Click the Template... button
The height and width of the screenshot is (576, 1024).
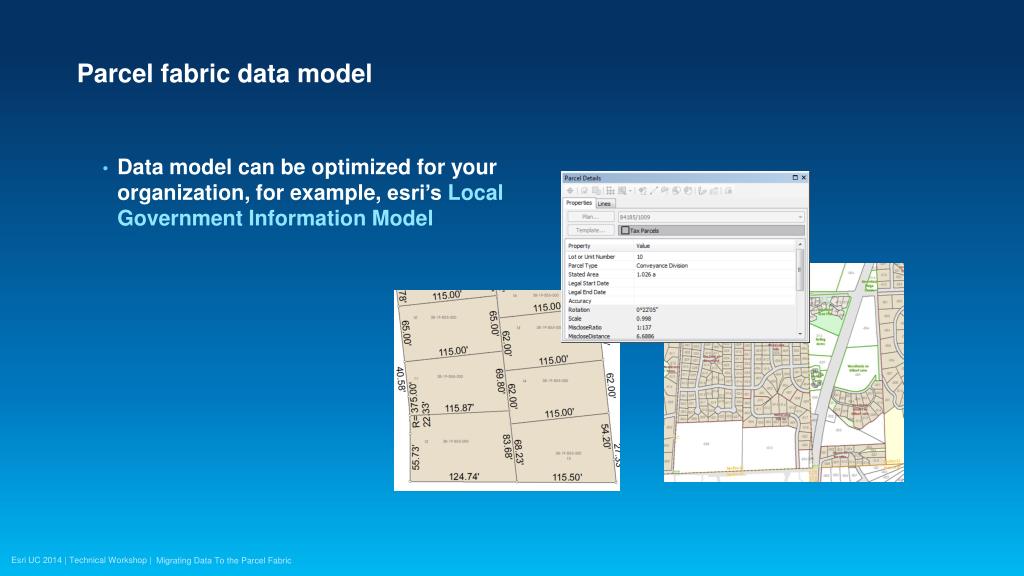coord(590,231)
